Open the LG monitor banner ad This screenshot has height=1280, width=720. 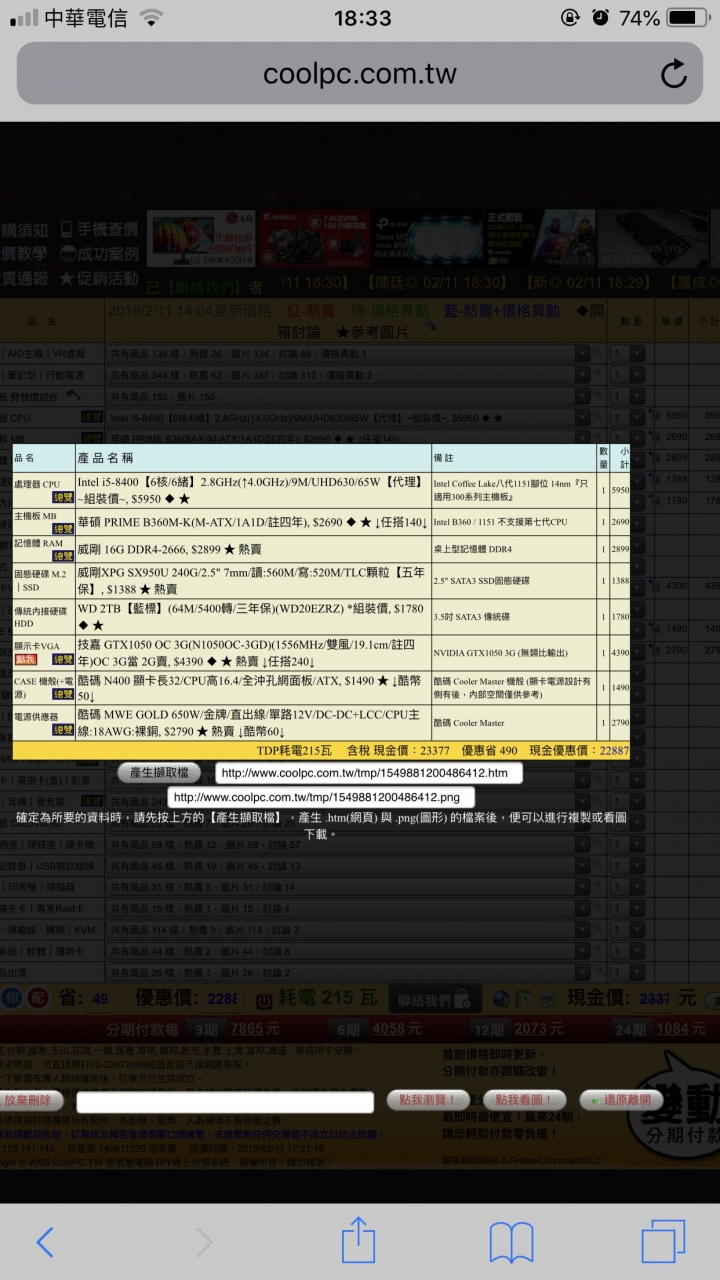click(x=200, y=237)
